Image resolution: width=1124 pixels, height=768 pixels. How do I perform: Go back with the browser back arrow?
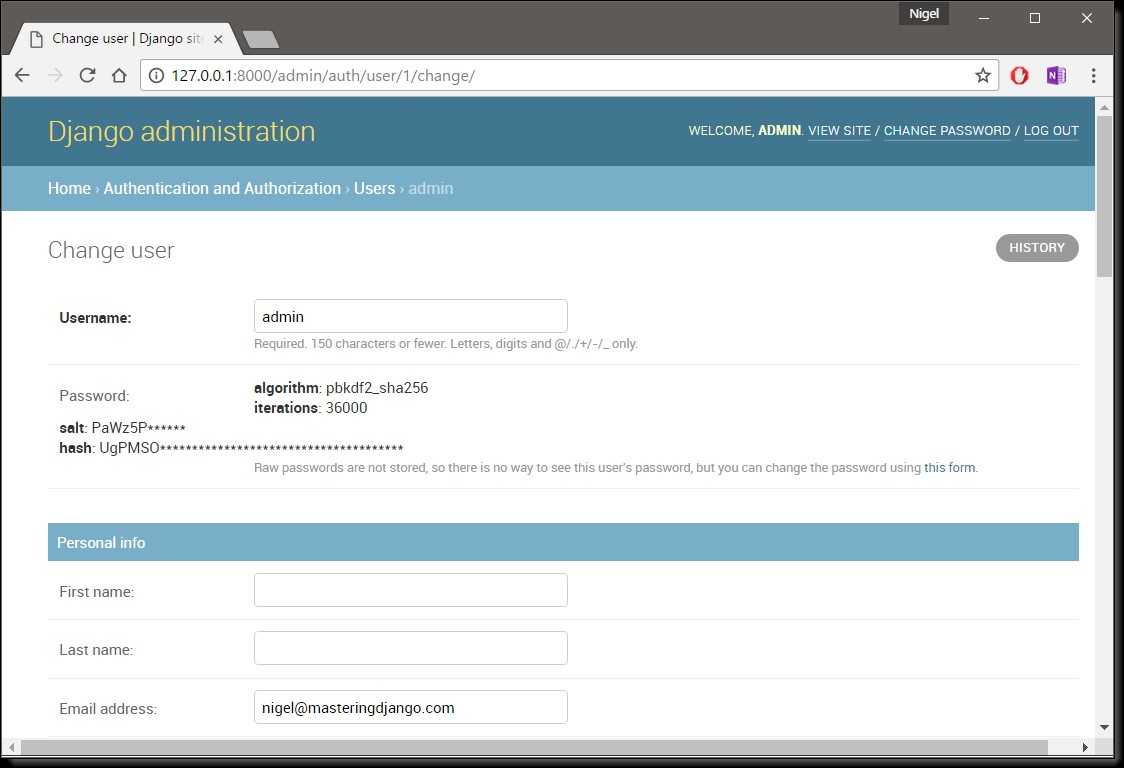(x=22, y=75)
